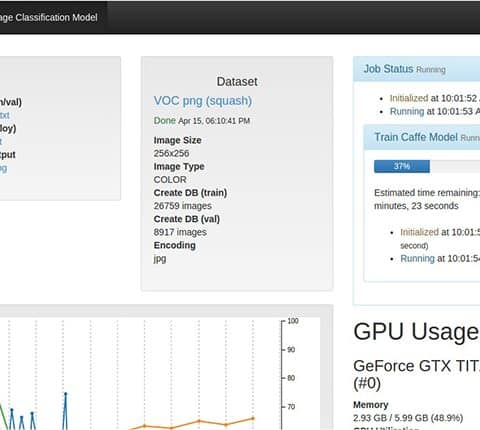Click the Image Classification Model navbar title

tap(49, 17)
